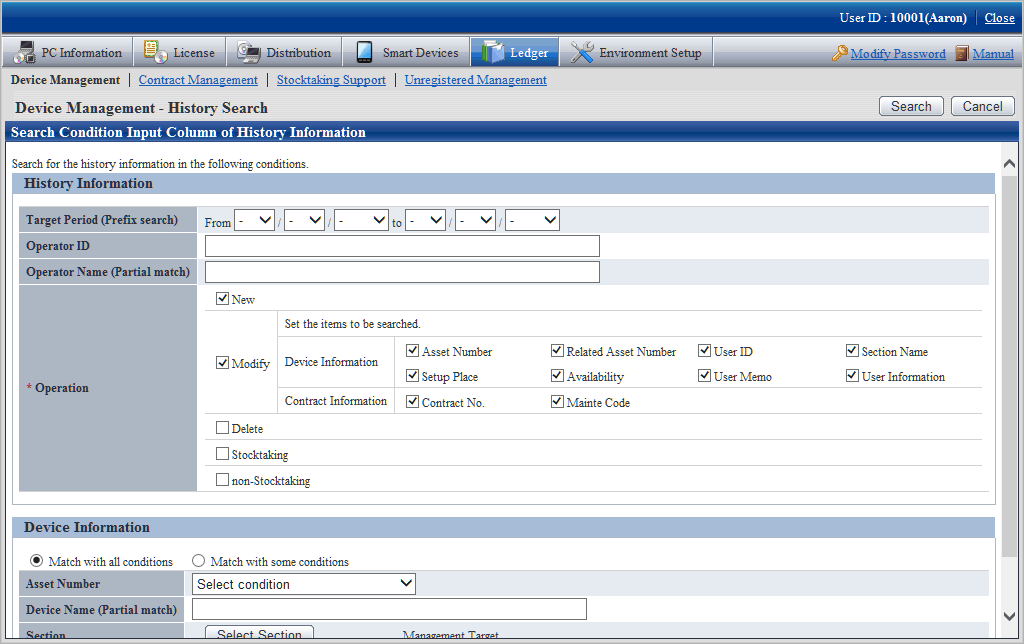Screen dimensions: 1024x644
Task: Open the Smart Devices tab
Action: (407, 52)
